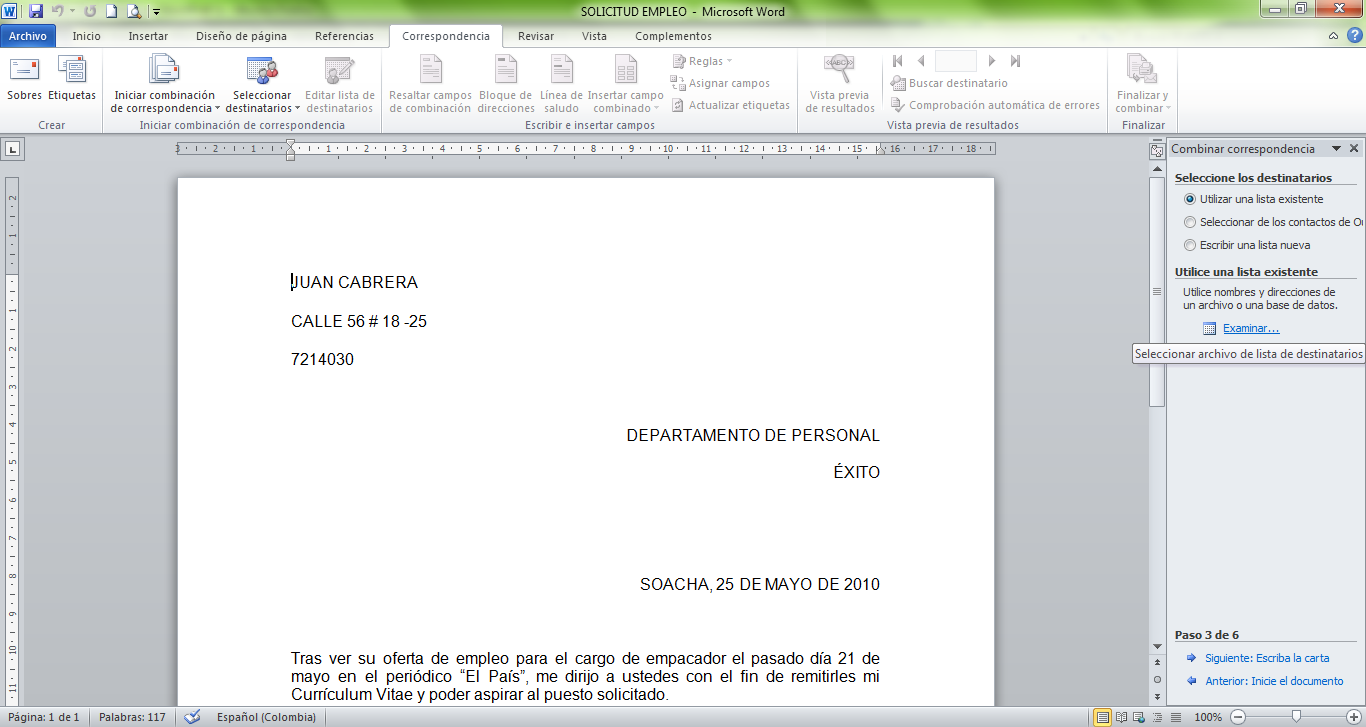The height and width of the screenshot is (727, 1366).
Task: Click the Save icon in Quick Access toolbar
Action: 36,12
